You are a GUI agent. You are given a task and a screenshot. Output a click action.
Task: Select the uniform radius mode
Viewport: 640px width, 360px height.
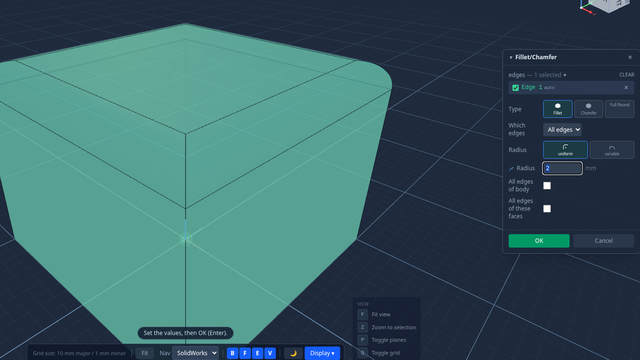point(565,150)
